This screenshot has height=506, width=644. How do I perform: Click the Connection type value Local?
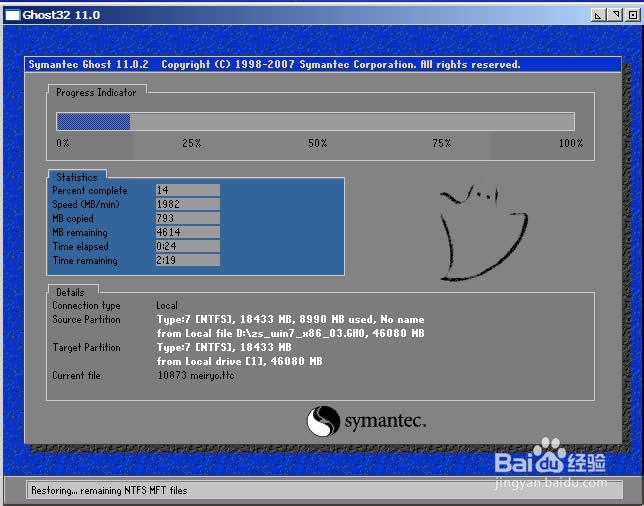coord(167,306)
